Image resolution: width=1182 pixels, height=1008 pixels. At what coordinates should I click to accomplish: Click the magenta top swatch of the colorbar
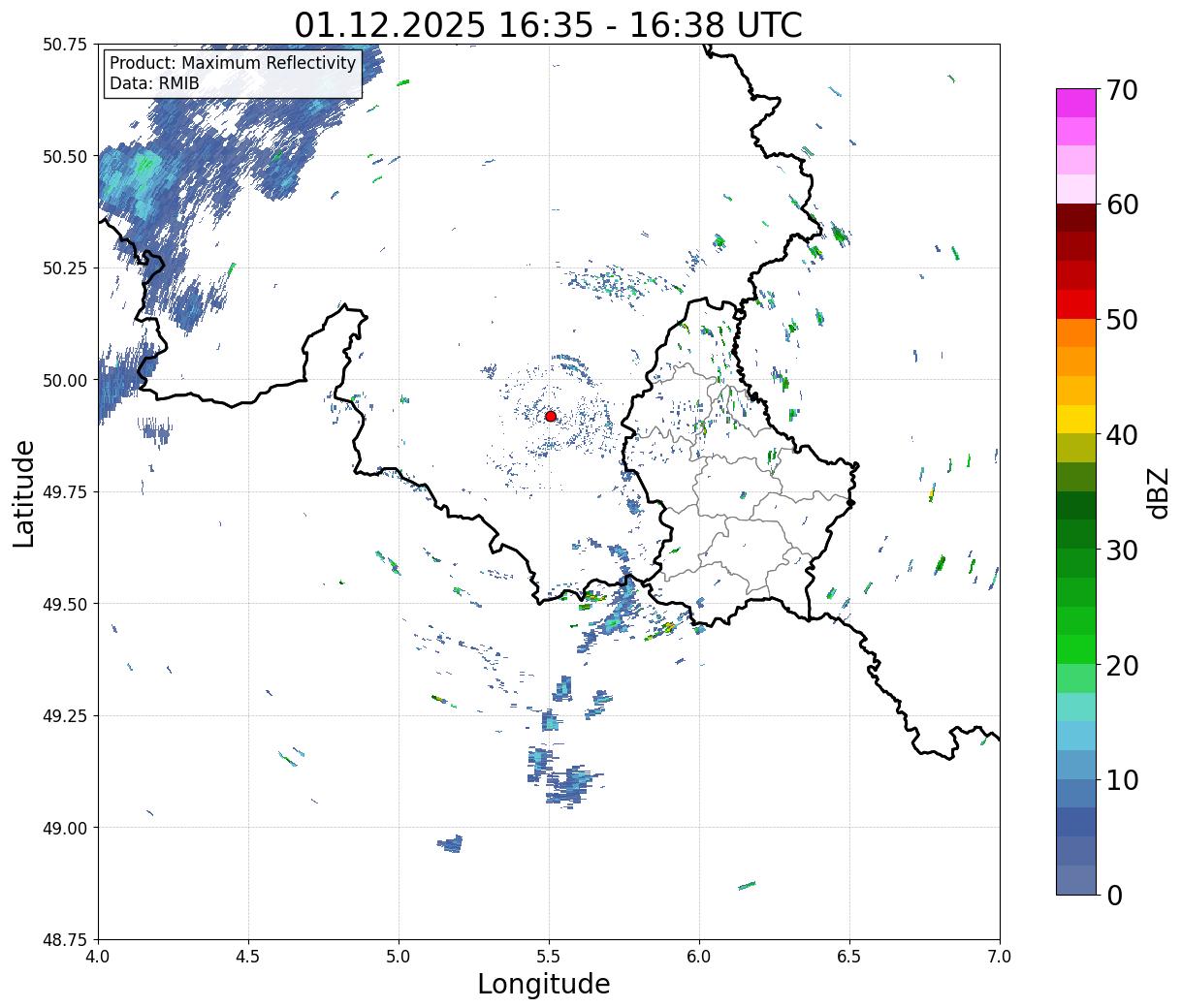point(1076,103)
